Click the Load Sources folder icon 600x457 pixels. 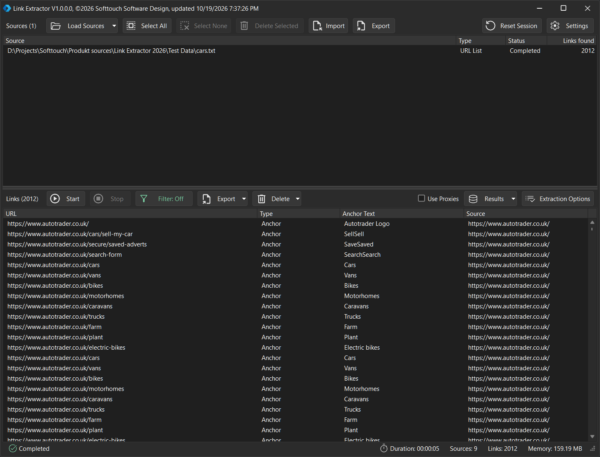coord(56,26)
